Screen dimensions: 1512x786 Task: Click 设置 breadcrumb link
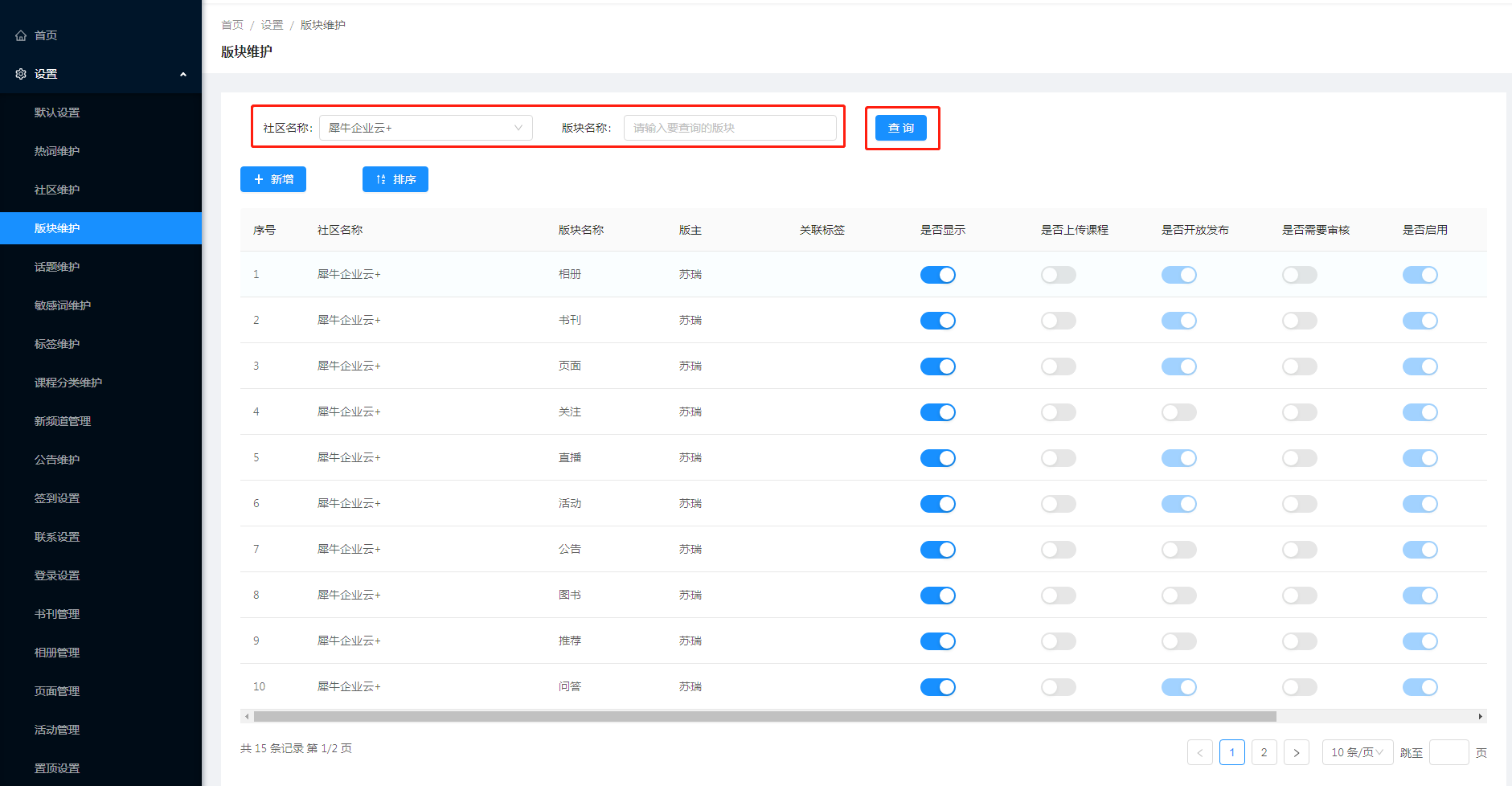pos(272,25)
